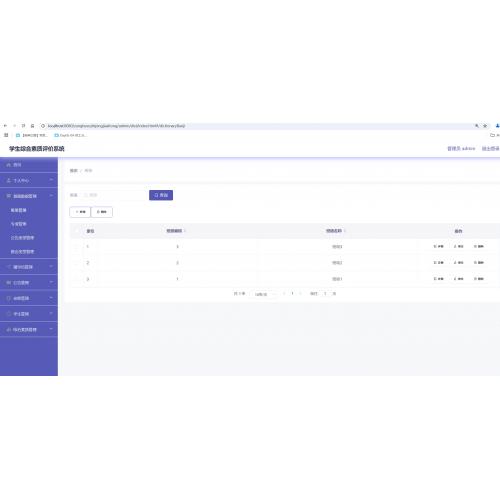Click the 退出登录 logout link

click(490, 148)
